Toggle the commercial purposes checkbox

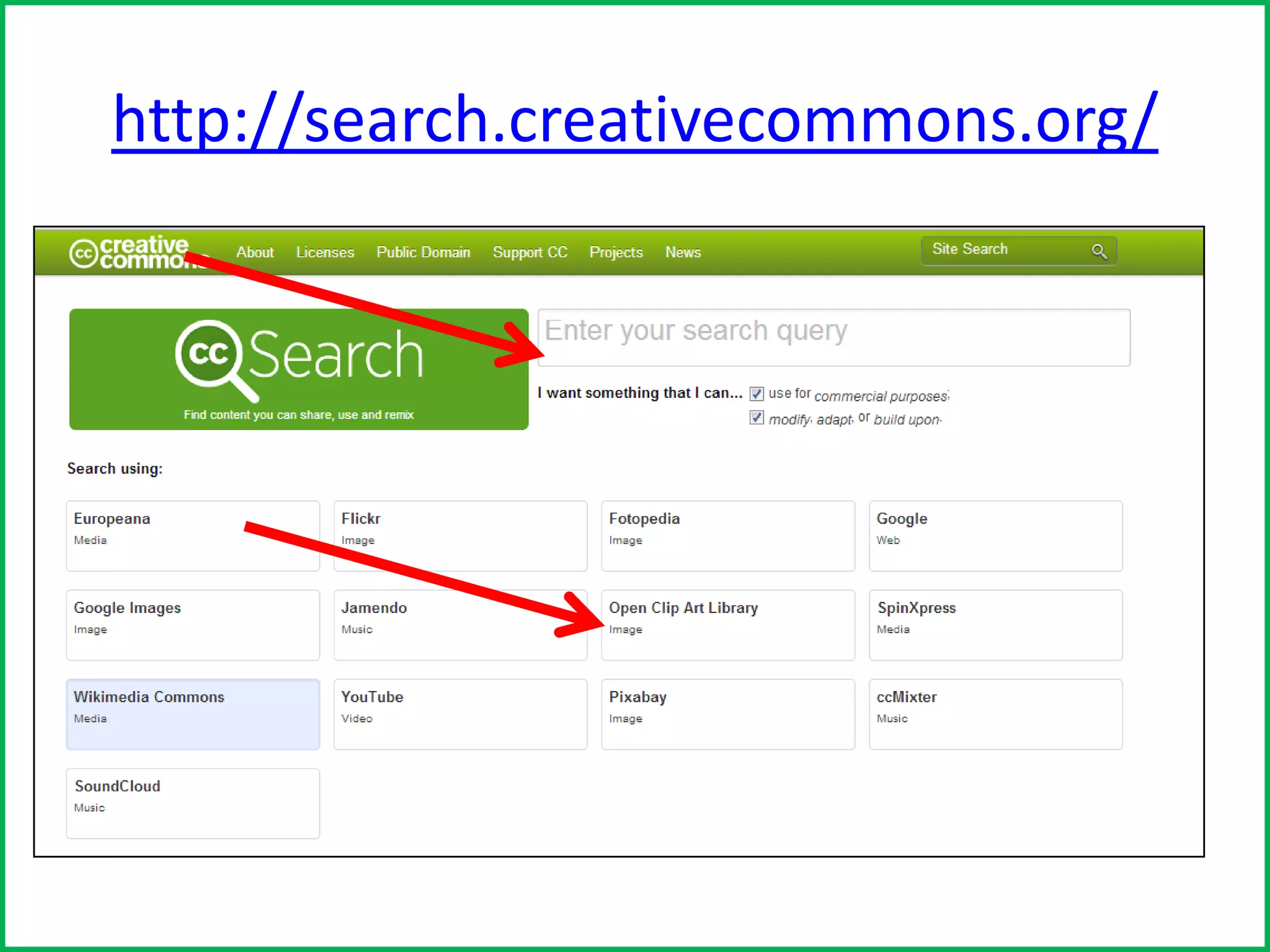[757, 394]
